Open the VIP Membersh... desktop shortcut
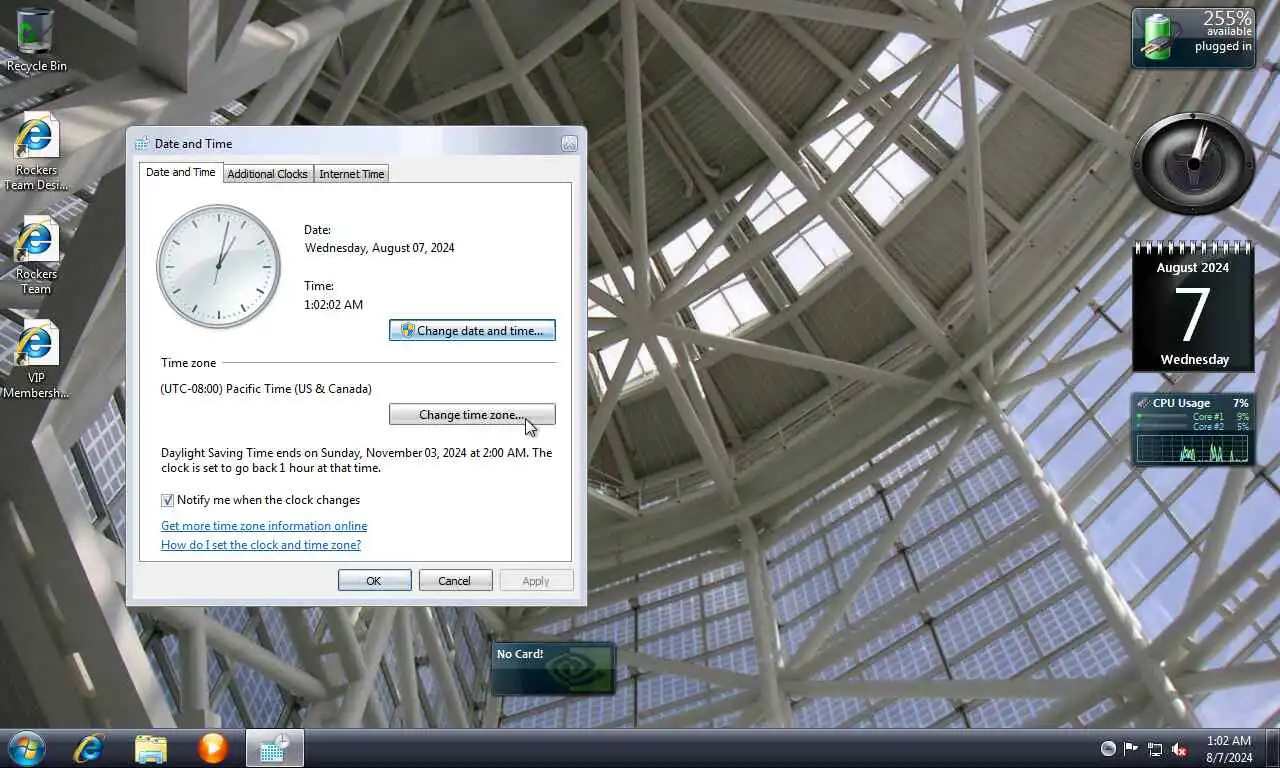Image resolution: width=1280 pixels, height=768 pixels. click(36, 359)
